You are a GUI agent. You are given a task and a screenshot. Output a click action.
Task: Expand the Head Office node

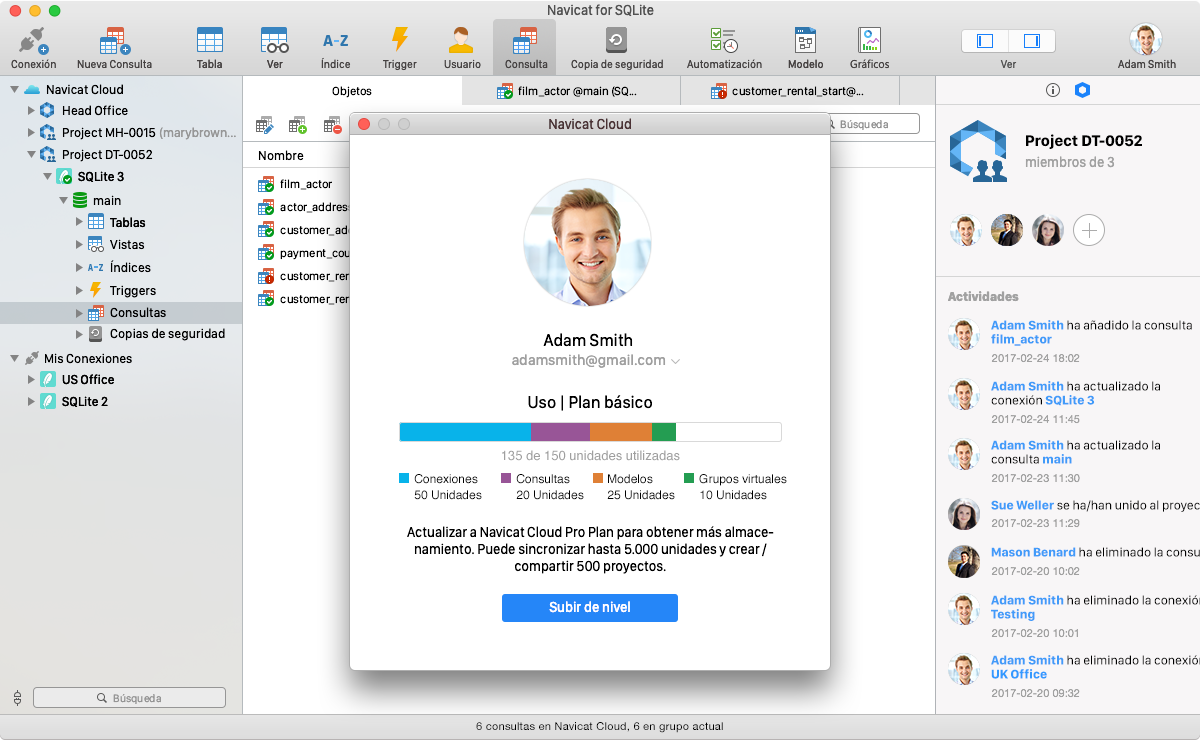[30, 111]
